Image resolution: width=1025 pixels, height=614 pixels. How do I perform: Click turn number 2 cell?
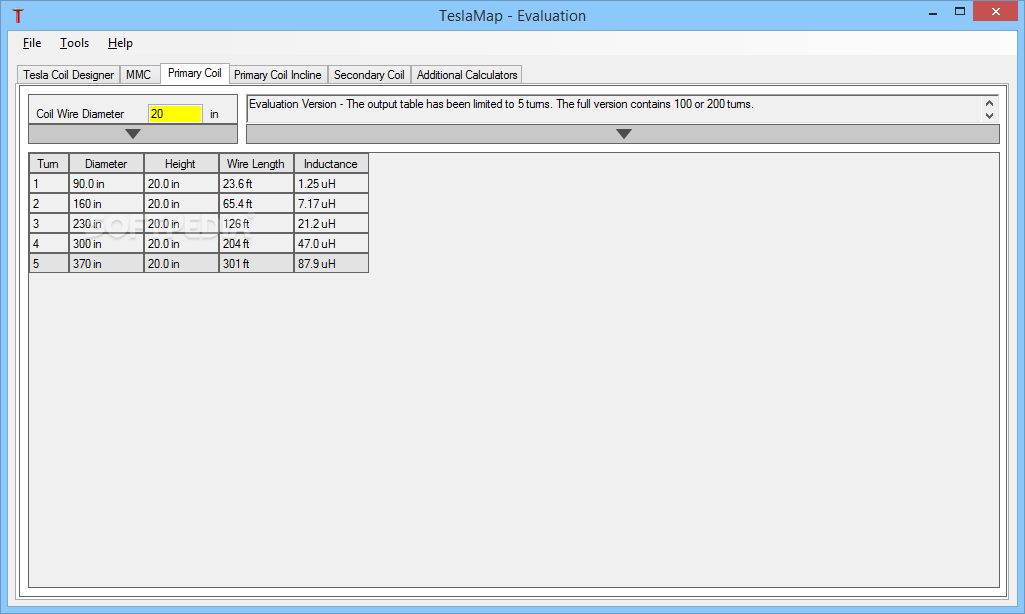click(x=48, y=204)
